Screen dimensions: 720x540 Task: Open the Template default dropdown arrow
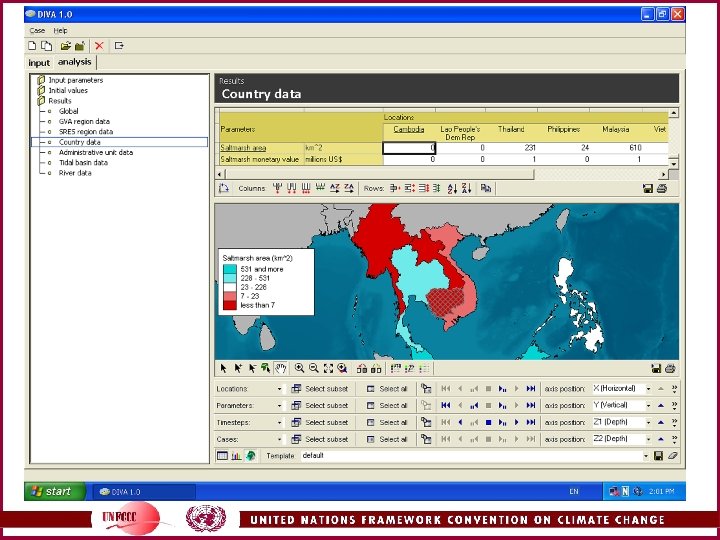point(646,456)
